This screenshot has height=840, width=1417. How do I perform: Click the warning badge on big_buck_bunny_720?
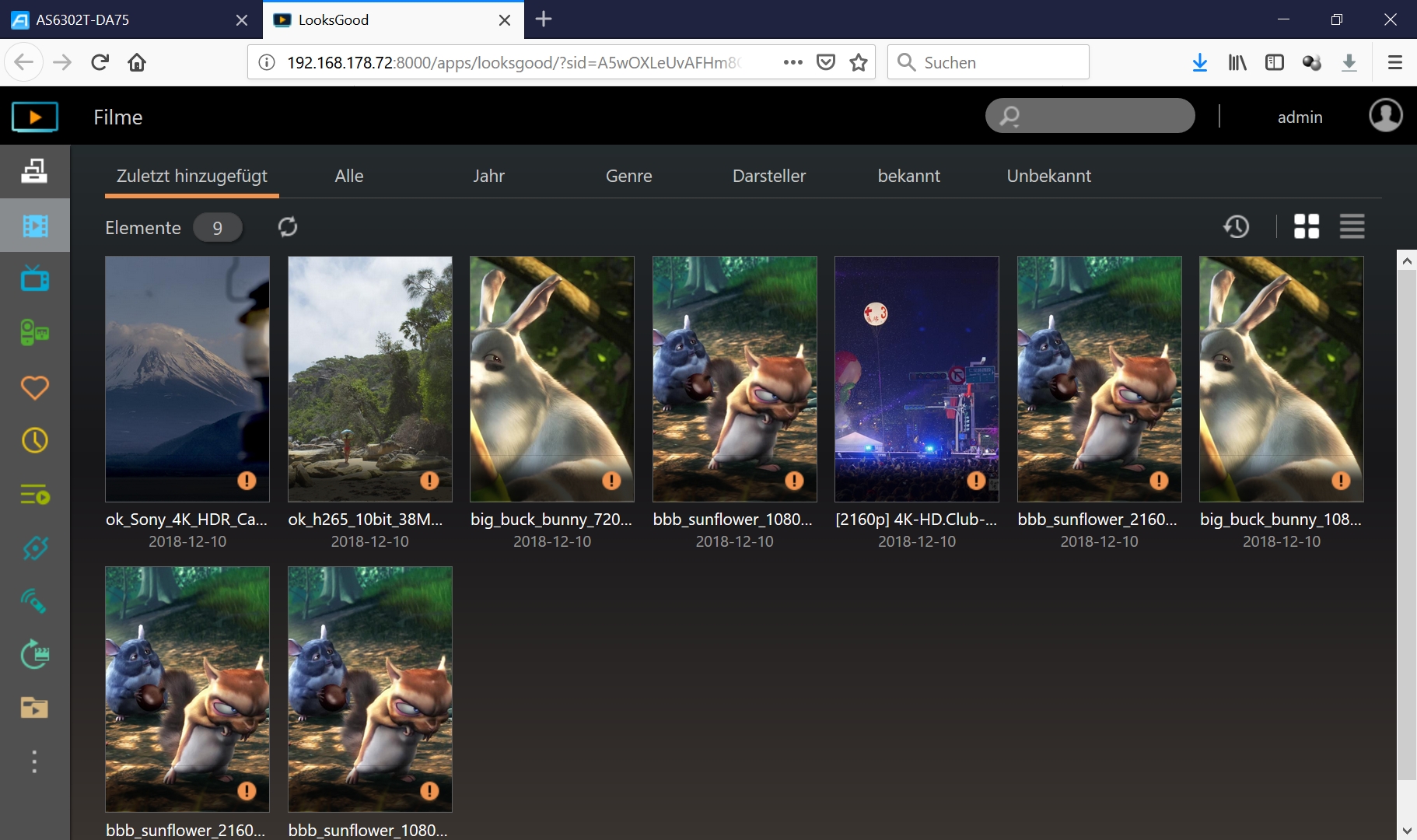611,481
